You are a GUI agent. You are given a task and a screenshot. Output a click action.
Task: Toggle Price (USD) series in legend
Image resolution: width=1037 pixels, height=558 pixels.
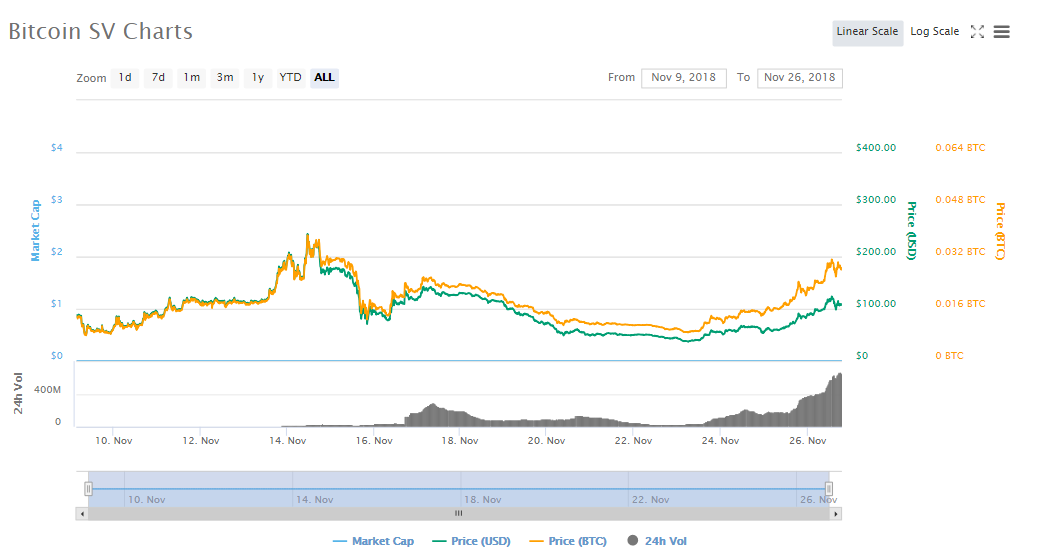472,541
